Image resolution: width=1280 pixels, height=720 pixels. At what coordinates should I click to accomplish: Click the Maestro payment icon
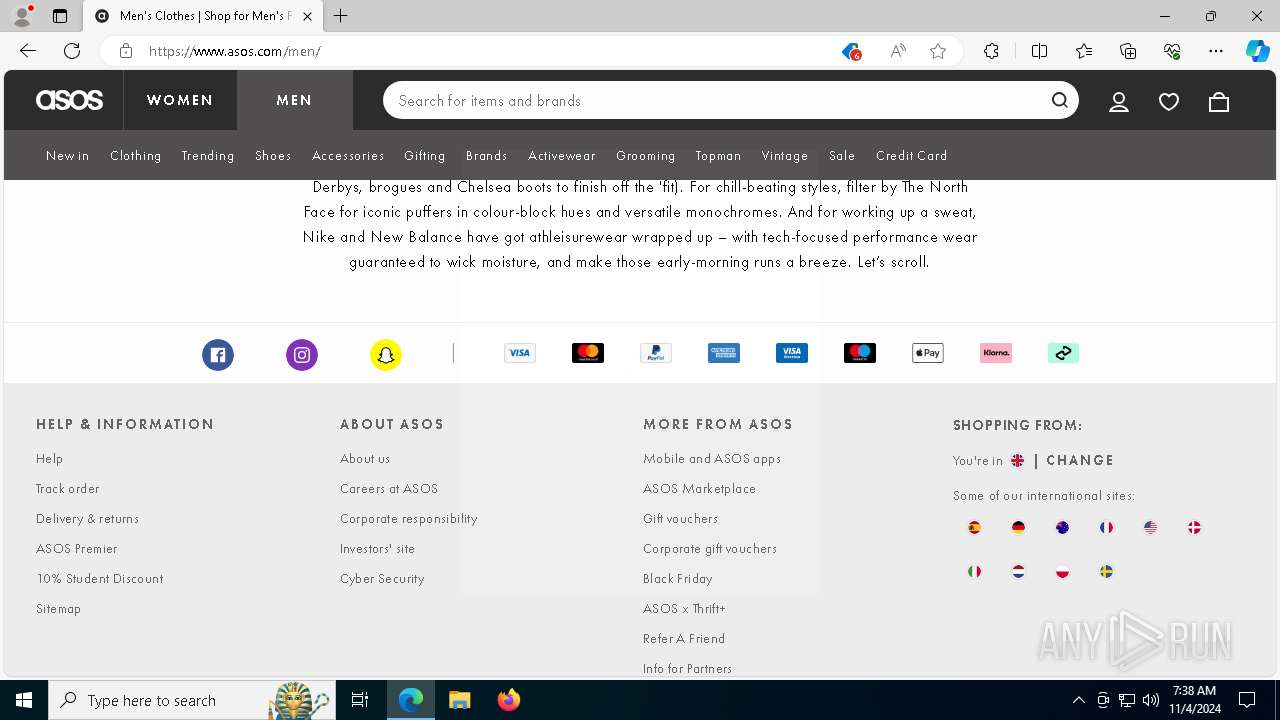point(860,353)
